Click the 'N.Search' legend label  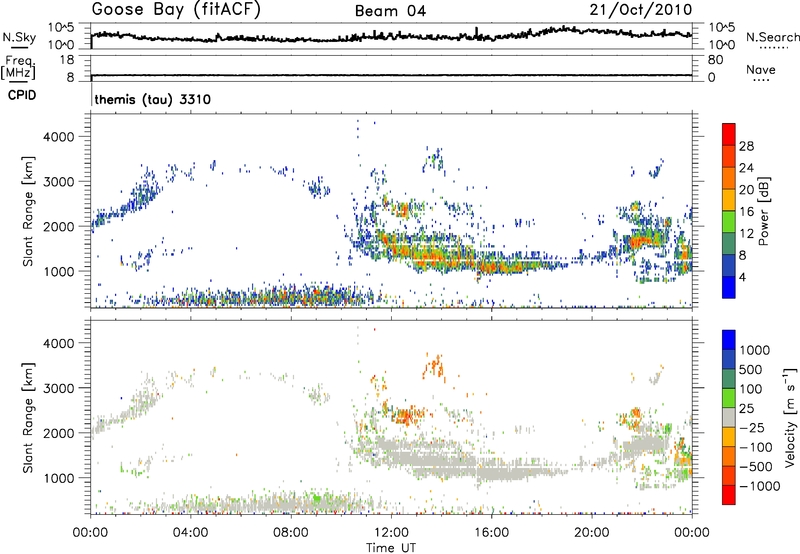coord(773,37)
